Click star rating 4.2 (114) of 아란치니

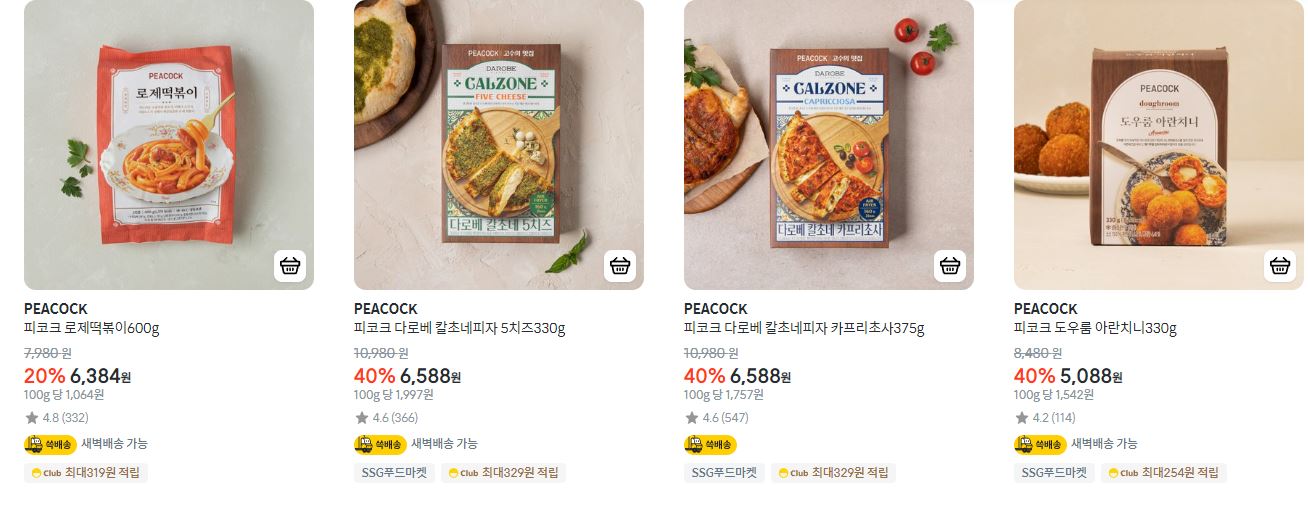pos(1045,418)
